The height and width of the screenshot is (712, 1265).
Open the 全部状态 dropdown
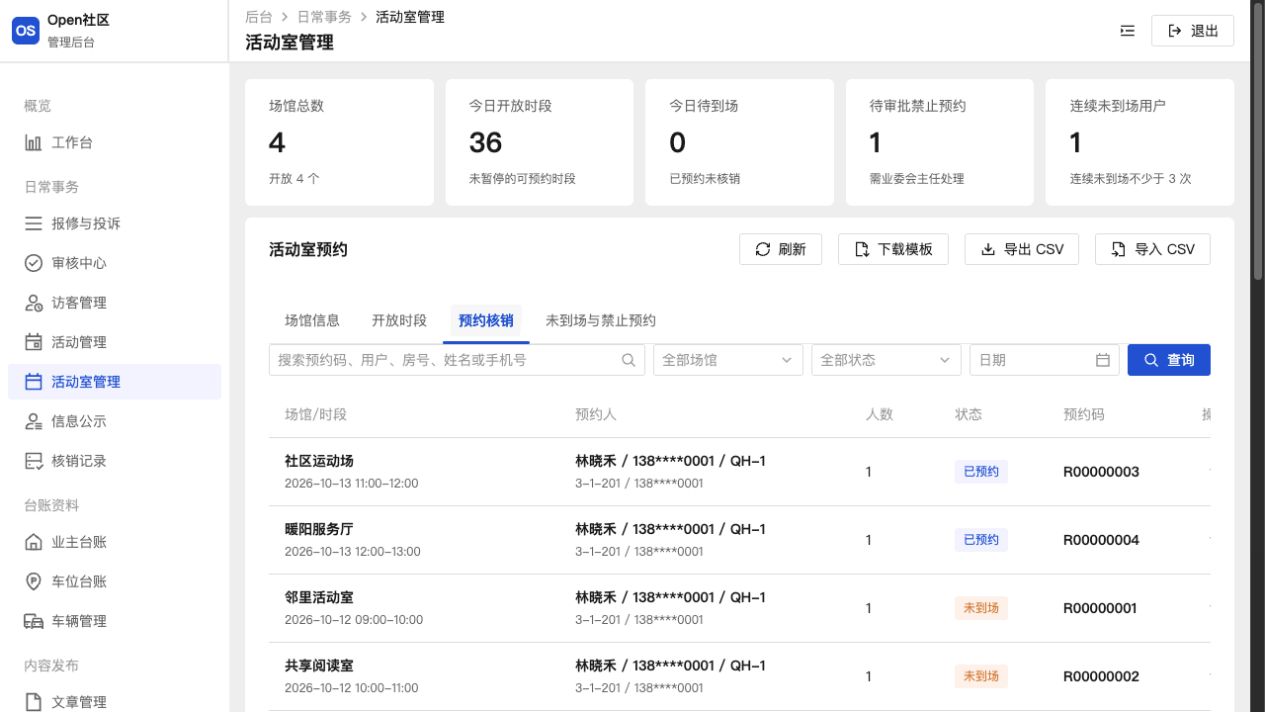tap(886, 360)
